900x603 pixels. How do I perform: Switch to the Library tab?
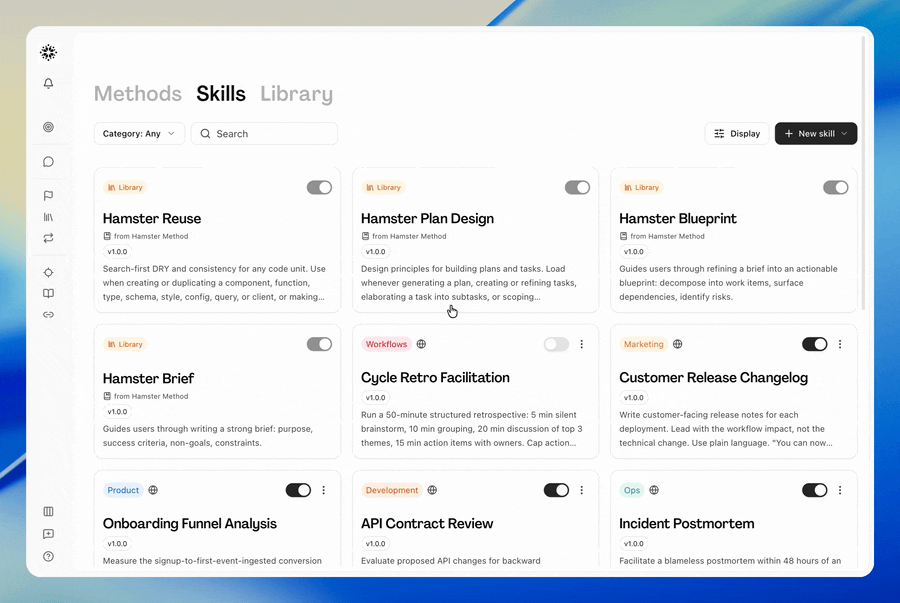tap(296, 94)
